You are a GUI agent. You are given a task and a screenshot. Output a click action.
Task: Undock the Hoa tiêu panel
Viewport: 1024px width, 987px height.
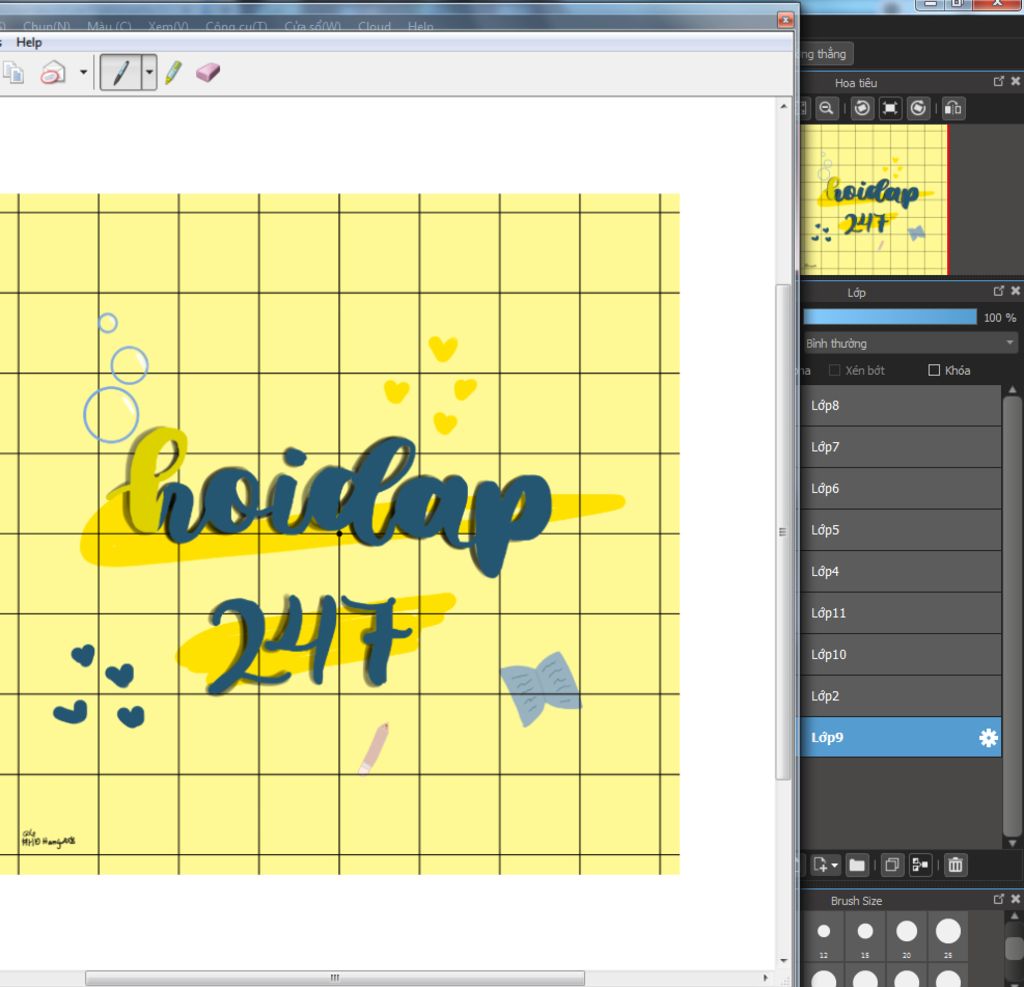(999, 82)
